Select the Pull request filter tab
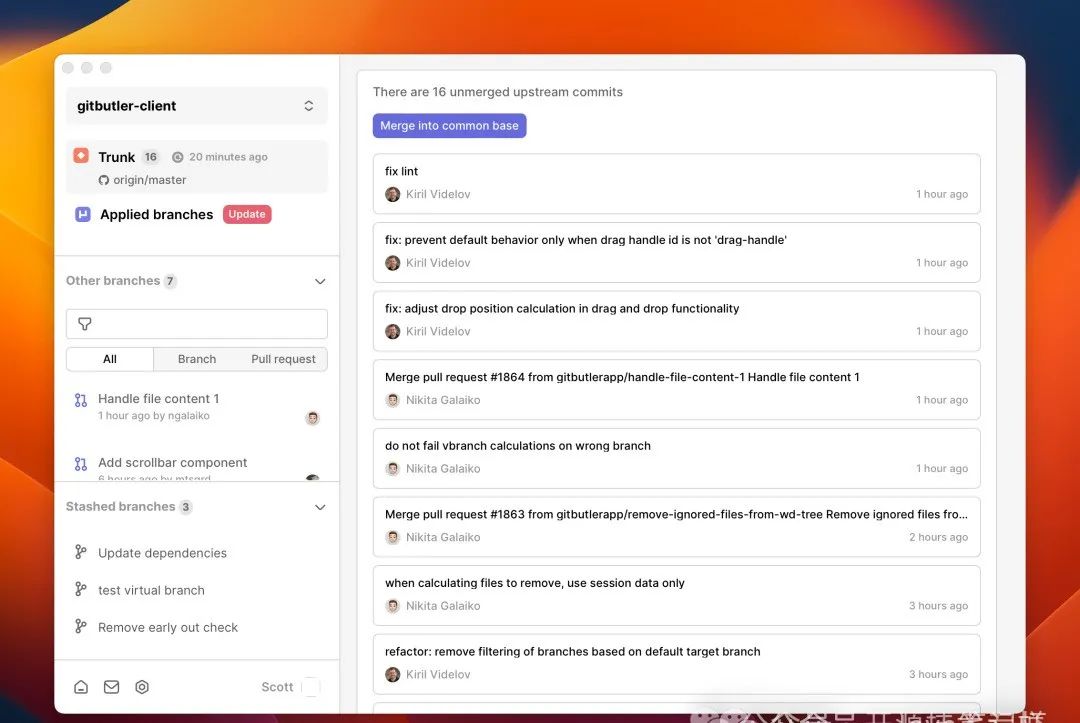This screenshot has width=1080, height=723. (283, 359)
